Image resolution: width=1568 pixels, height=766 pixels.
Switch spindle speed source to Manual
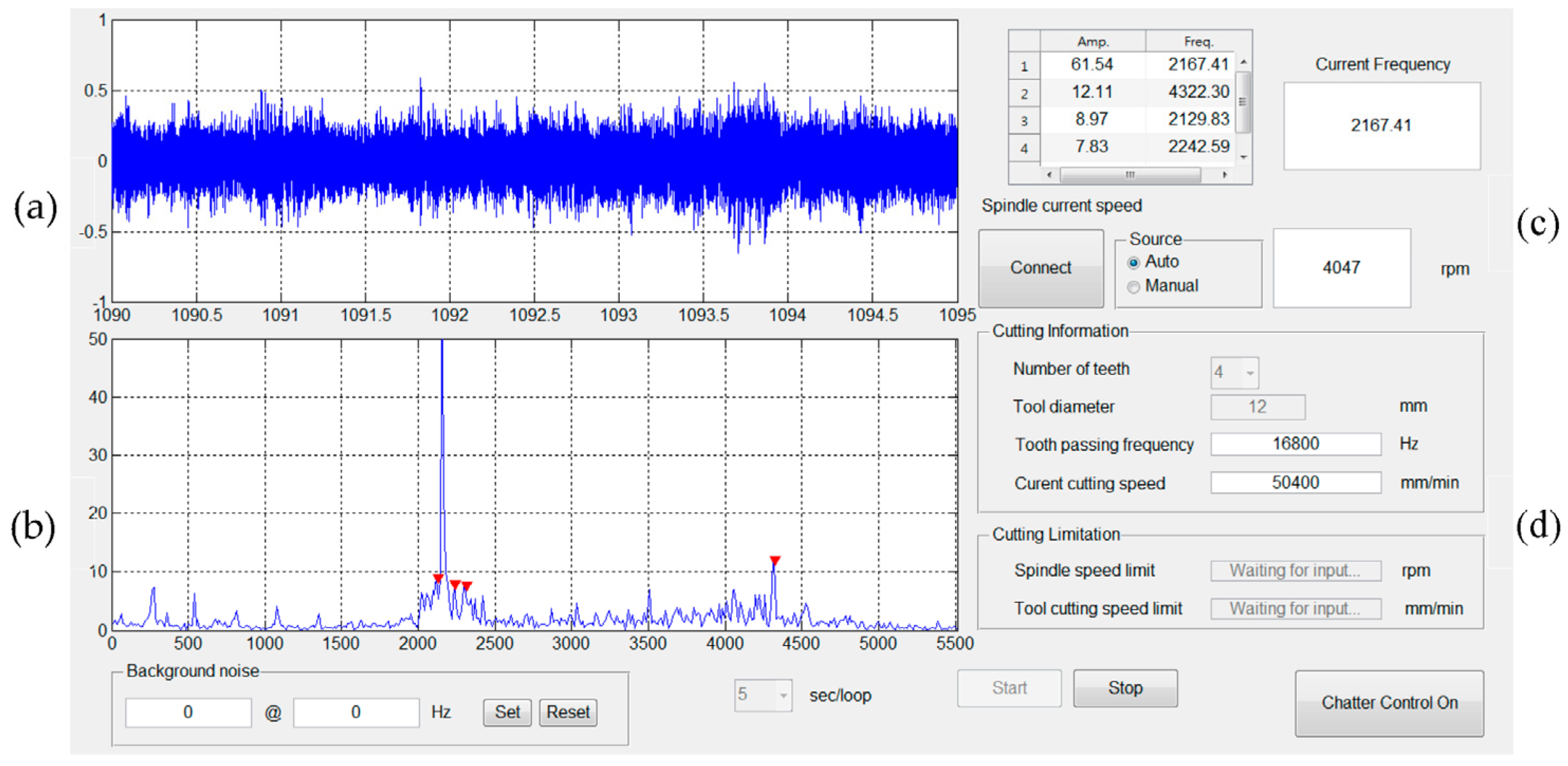coord(1134,286)
